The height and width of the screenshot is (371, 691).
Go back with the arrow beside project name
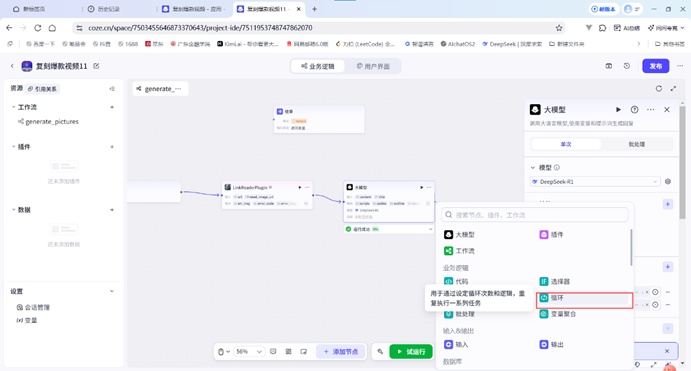tap(12, 66)
